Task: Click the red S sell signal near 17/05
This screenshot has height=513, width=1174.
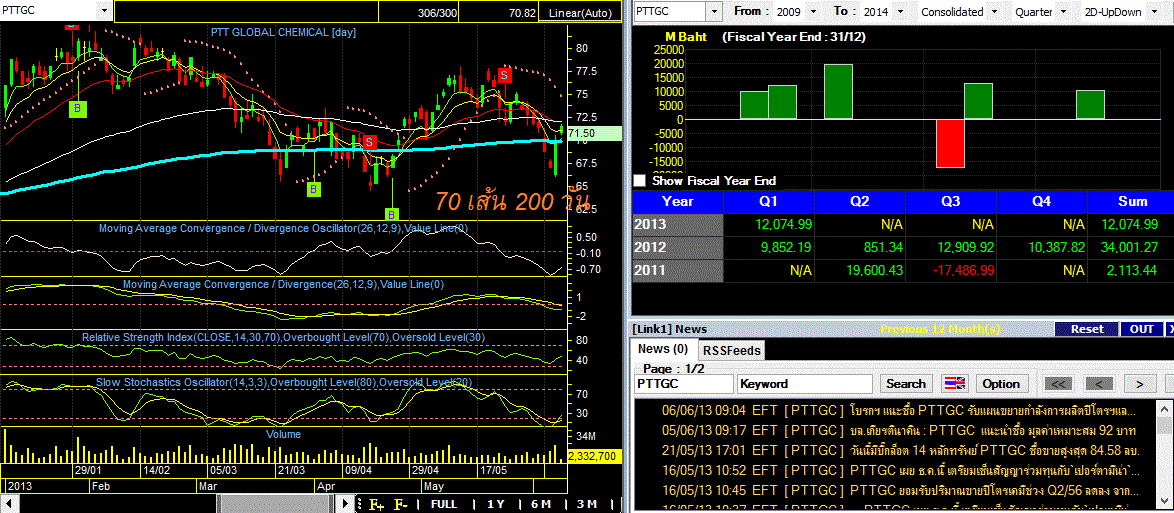Action: 505,75
